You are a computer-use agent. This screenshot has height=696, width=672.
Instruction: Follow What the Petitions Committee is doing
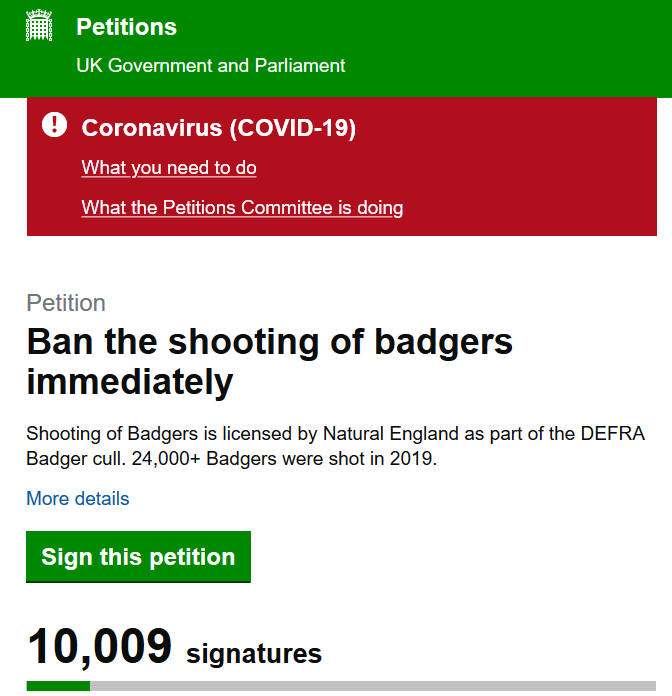[242, 208]
